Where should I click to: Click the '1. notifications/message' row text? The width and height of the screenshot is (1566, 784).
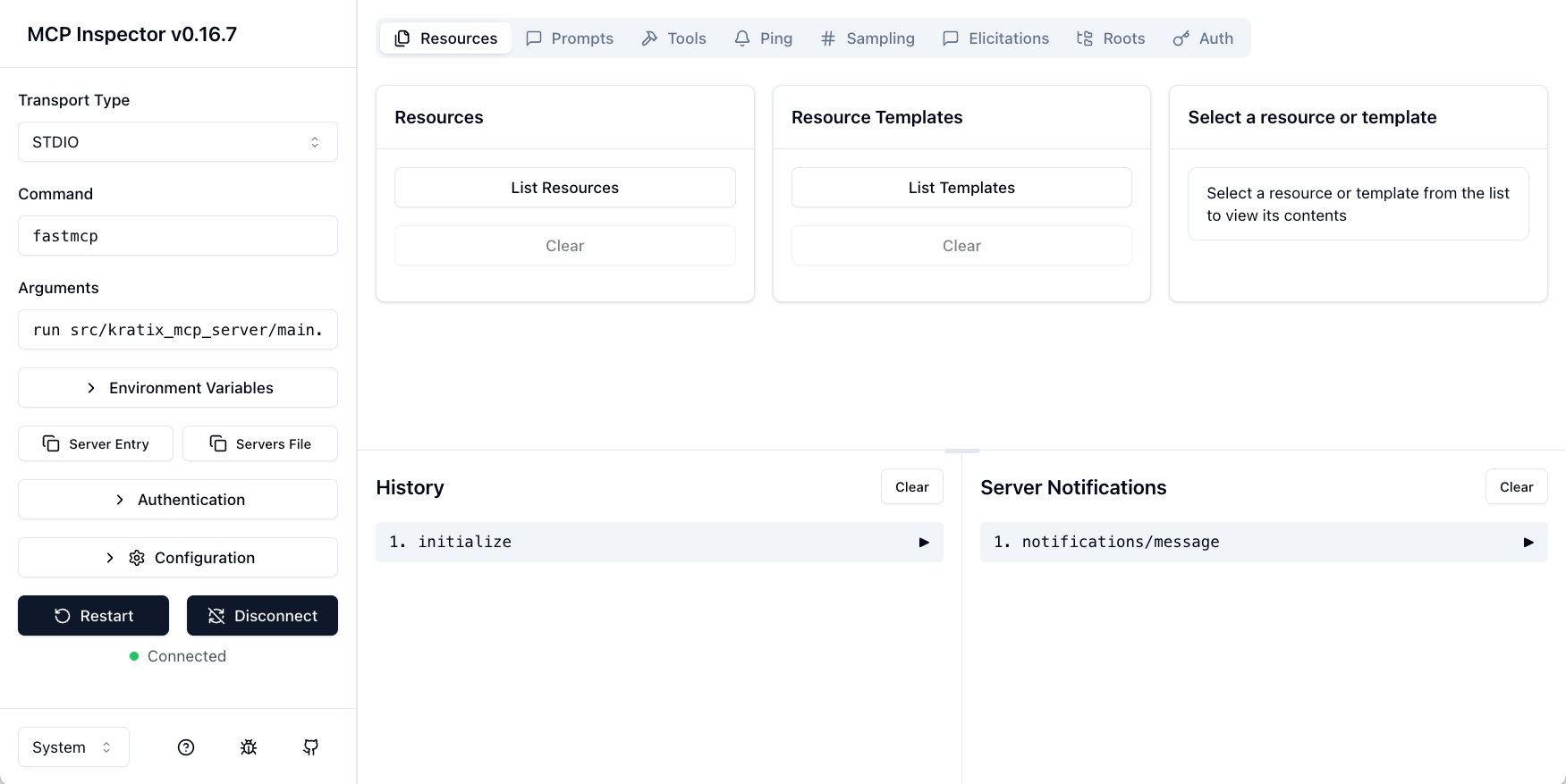[x=1107, y=542]
